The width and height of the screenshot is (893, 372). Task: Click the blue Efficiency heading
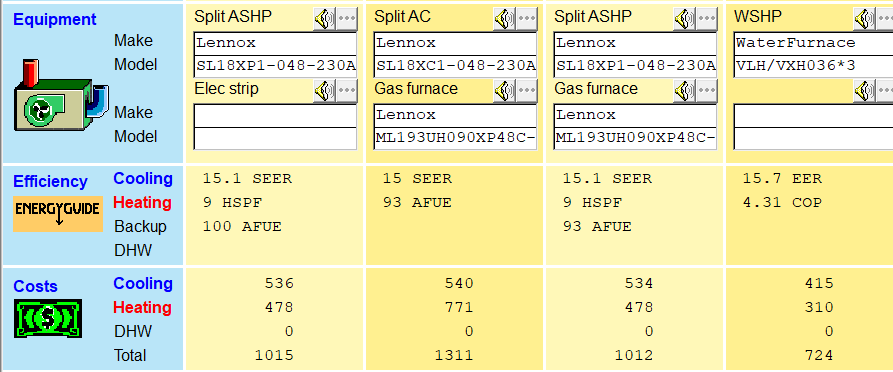click(50, 181)
